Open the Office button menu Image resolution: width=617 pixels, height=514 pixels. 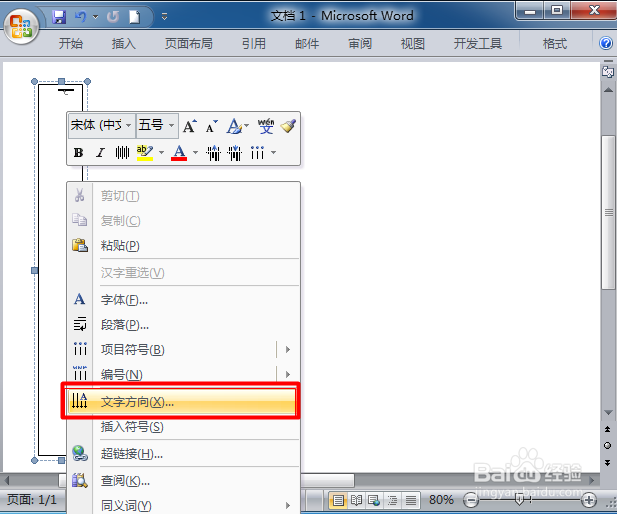click(21, 26)
